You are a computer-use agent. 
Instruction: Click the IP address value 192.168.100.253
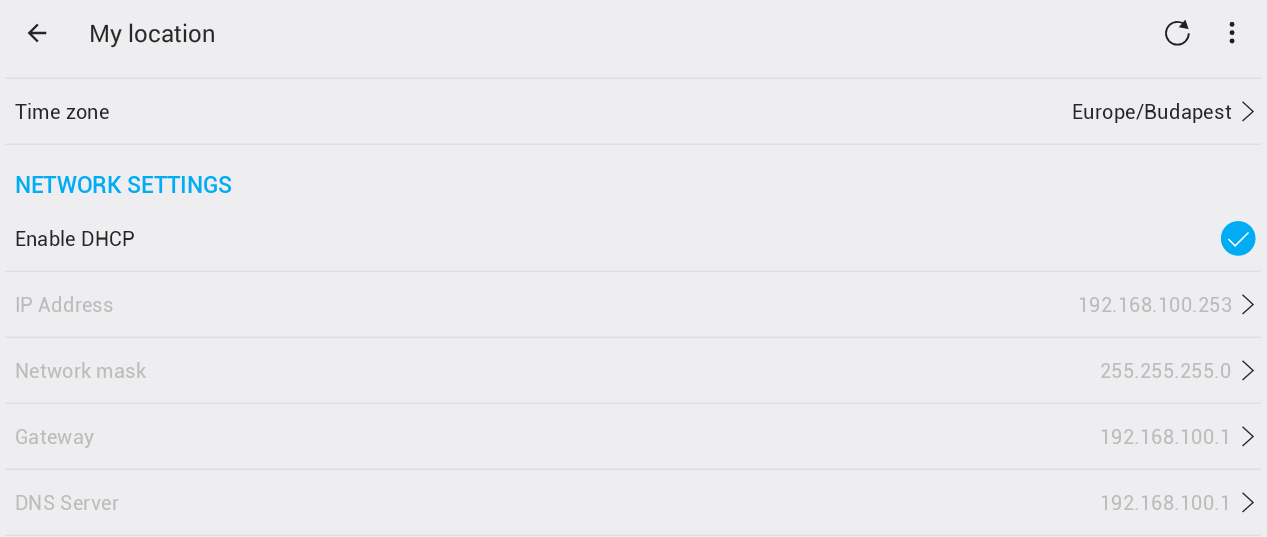click(x=1154, y=305)
